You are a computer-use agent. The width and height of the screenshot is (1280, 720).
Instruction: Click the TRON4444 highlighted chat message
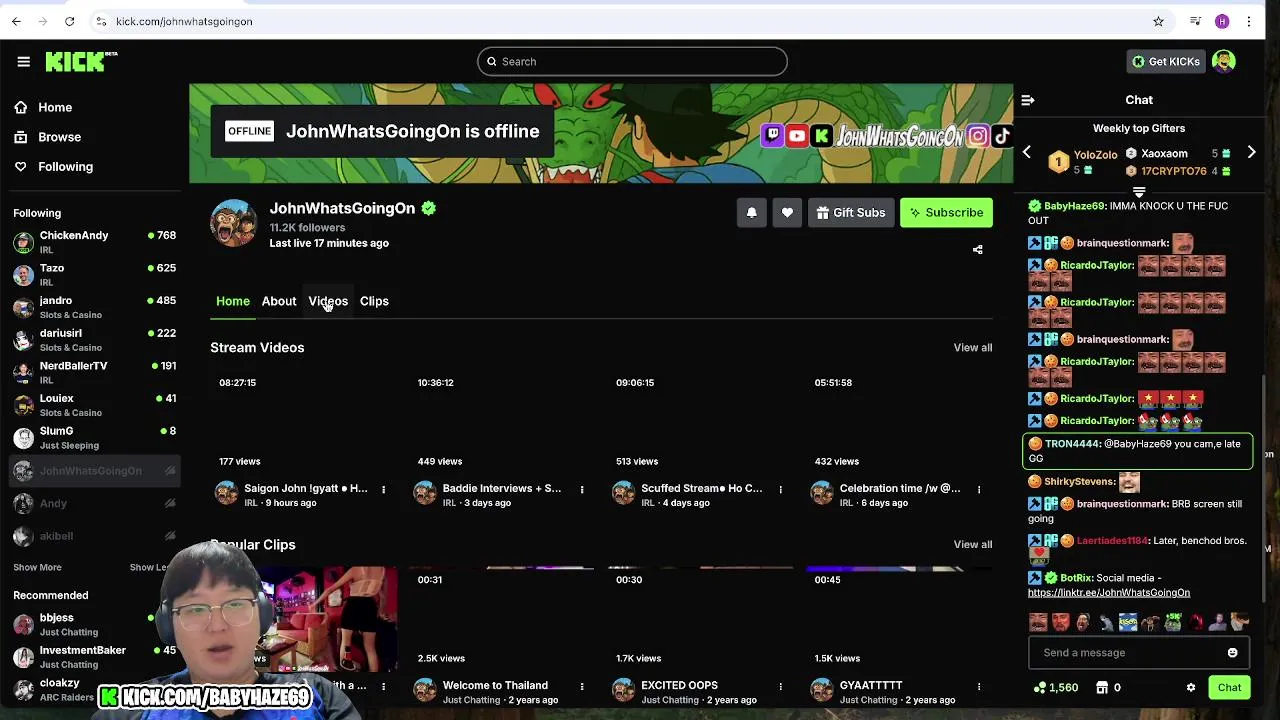point(1138,451)
